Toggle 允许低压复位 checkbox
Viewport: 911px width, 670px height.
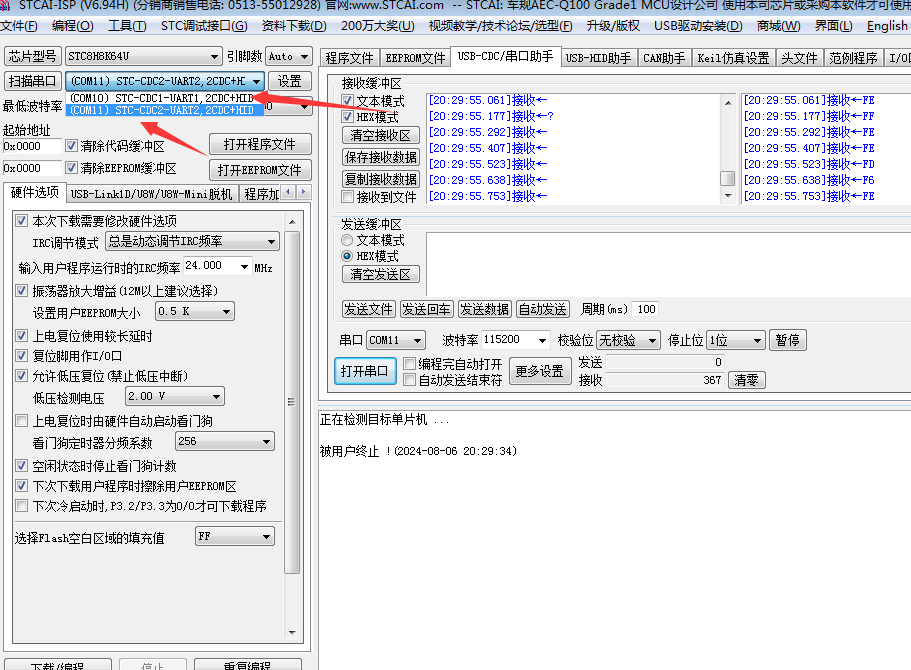21,376
